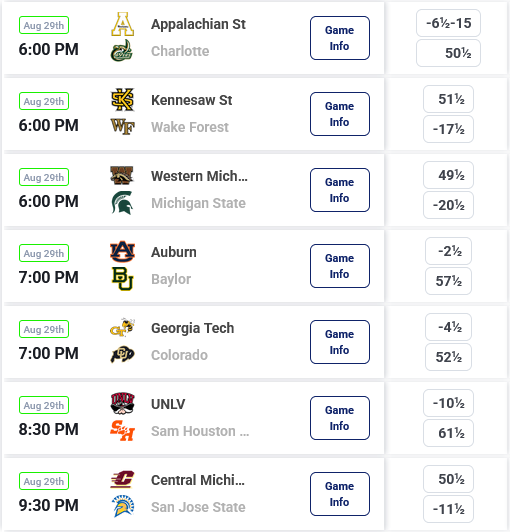Select the Auburn AU logo
This screenshot has height=532, width=510.
122,252
